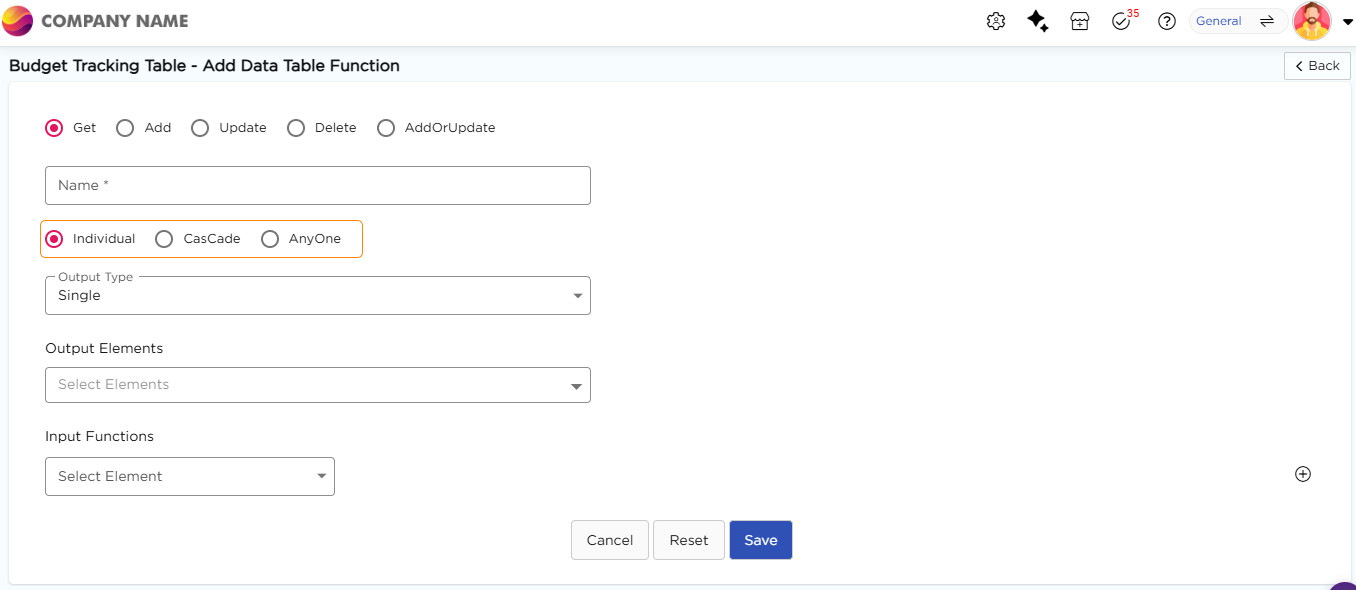The height and width of the screenshot is (590, 1356).
Task: Add input function with plus circle icon
Action: pos(1302,474)
